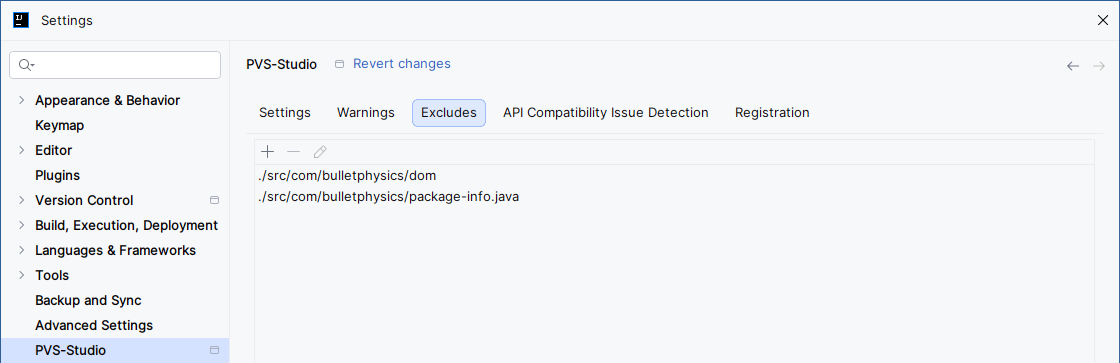Click PVS-Studio page heading
This screenshot has width=1120, height=363.
(x=281, y=64)
